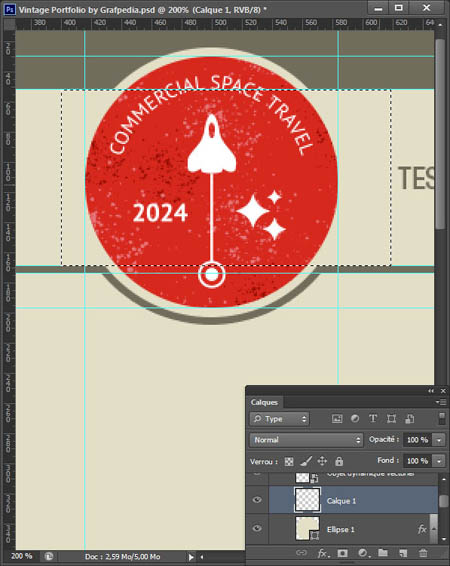The image size is (450, 566).
Task: Create a new layer group folder
Action: coord(383,553)
